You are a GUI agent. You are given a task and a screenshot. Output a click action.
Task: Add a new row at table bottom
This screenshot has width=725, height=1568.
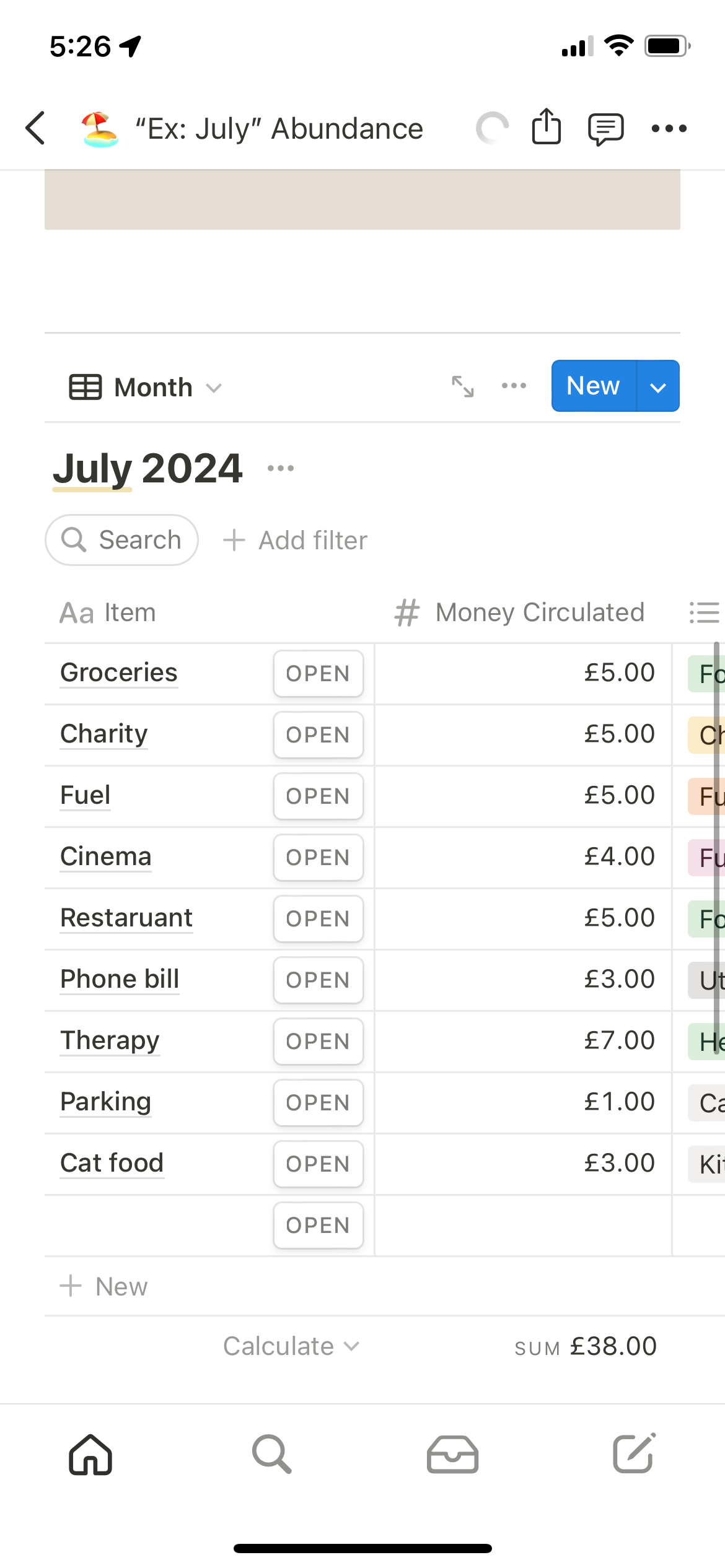point(104,1286)
